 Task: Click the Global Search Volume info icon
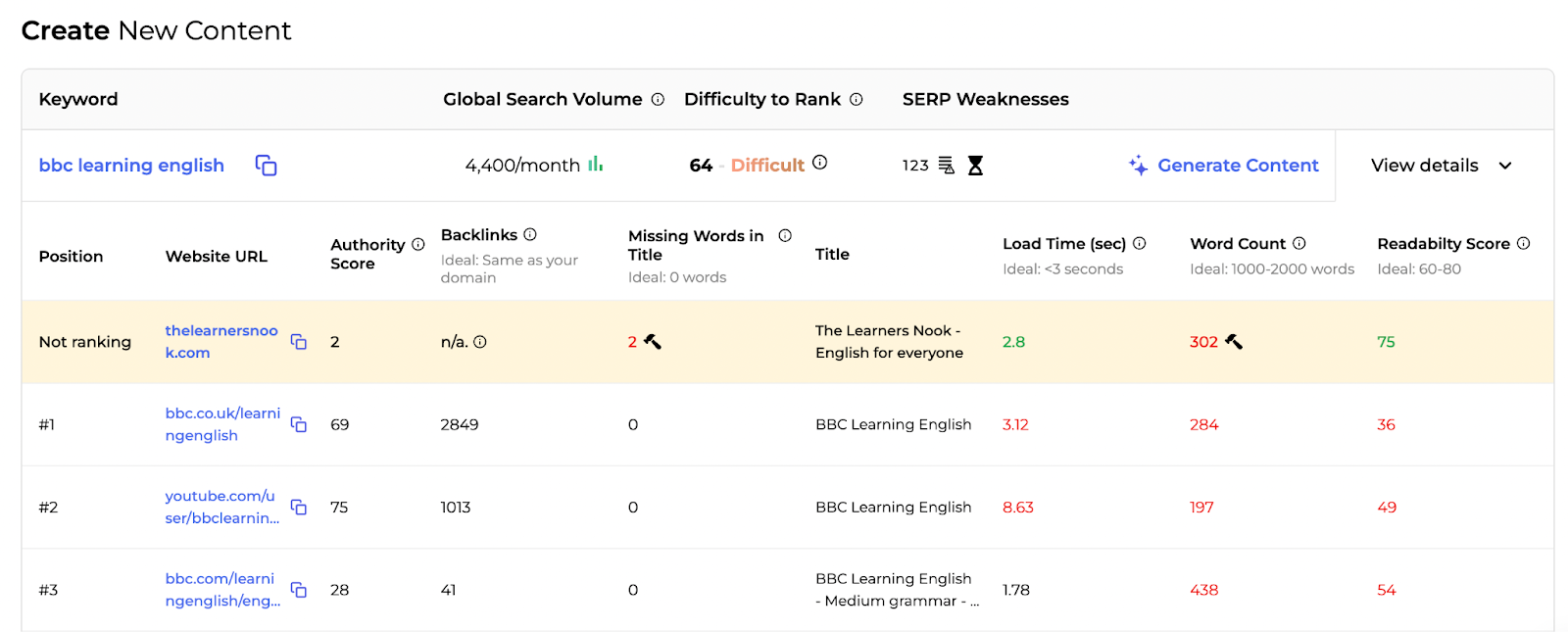coord(658,99)
